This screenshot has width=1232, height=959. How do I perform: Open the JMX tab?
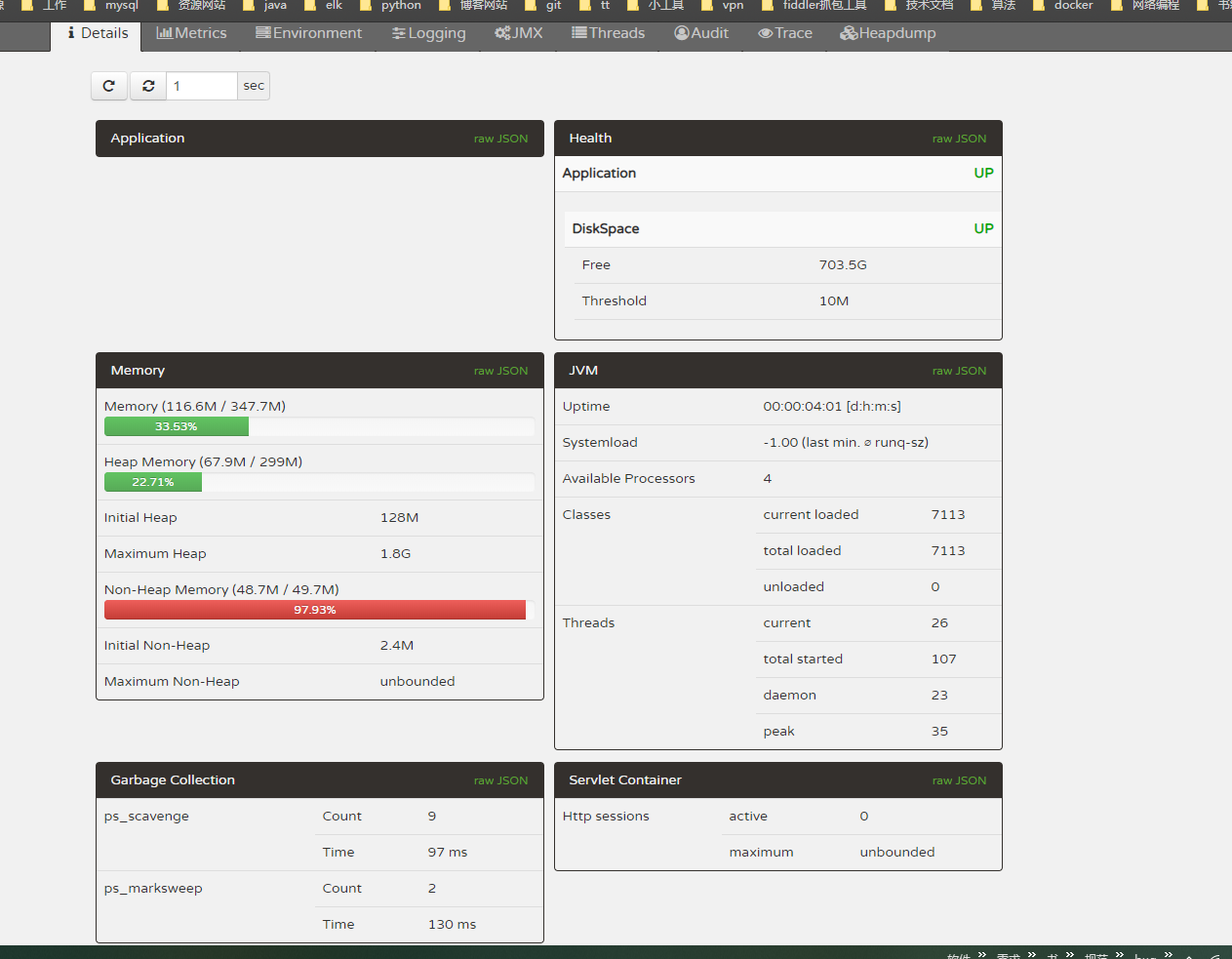[x=518, y=33]
